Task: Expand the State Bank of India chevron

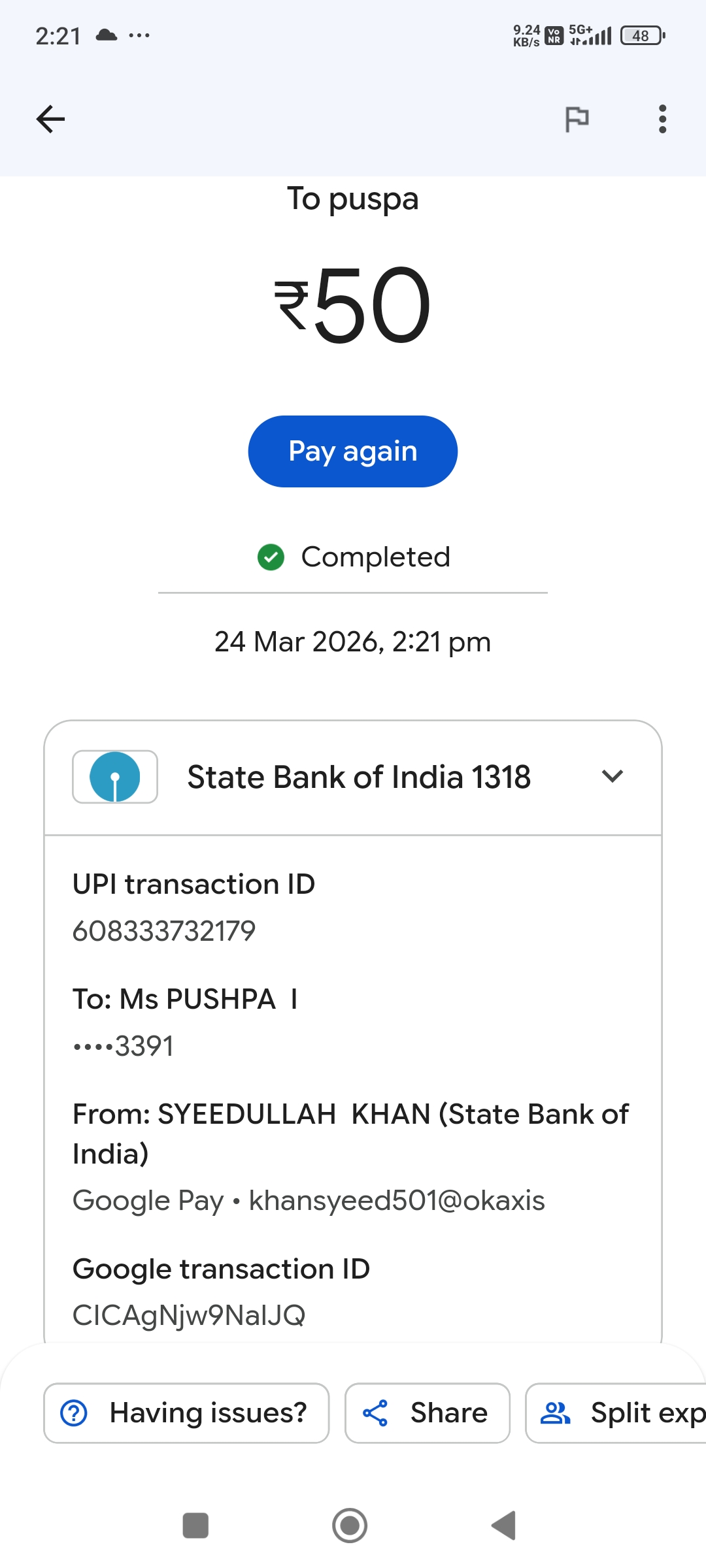Action: coord(612,776)
